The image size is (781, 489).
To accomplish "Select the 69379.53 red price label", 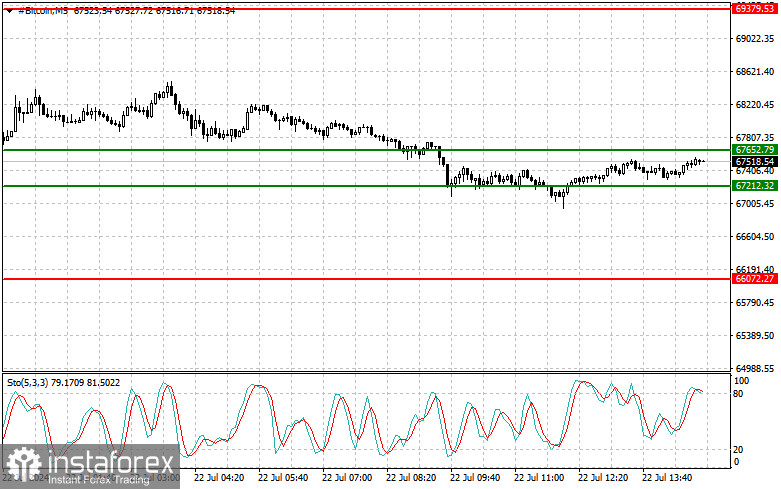I will point(755,8).
